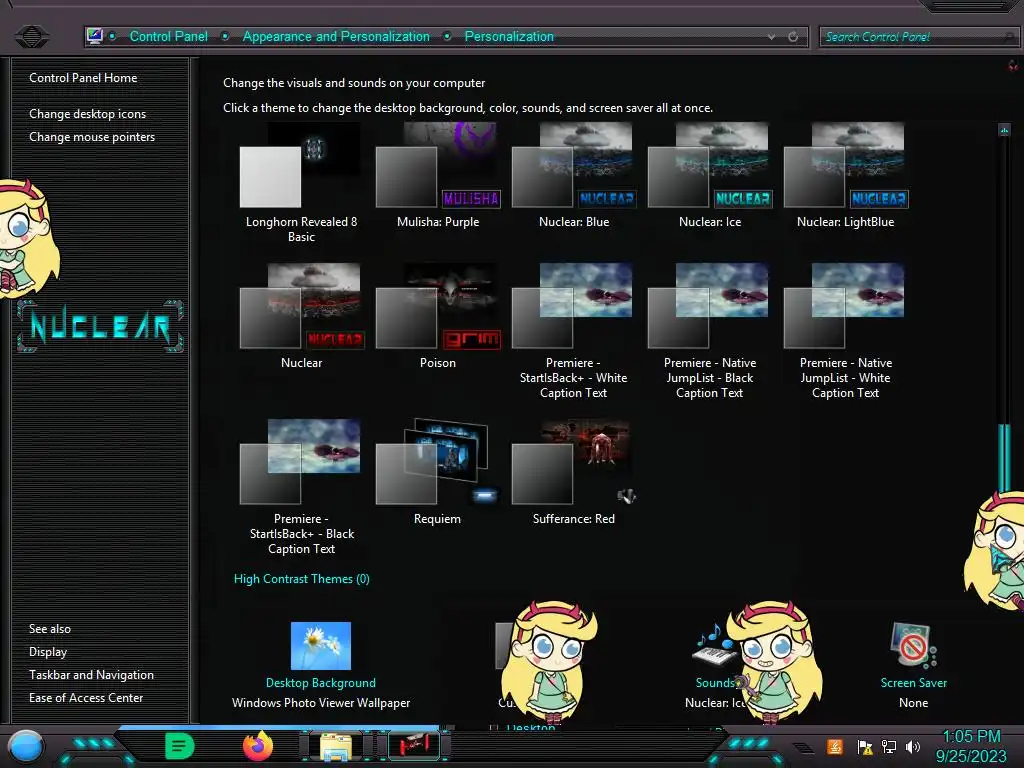1024x768 pixels.
Task: Choose the Nuclear: Blue theme
Action: coord(573,175)
